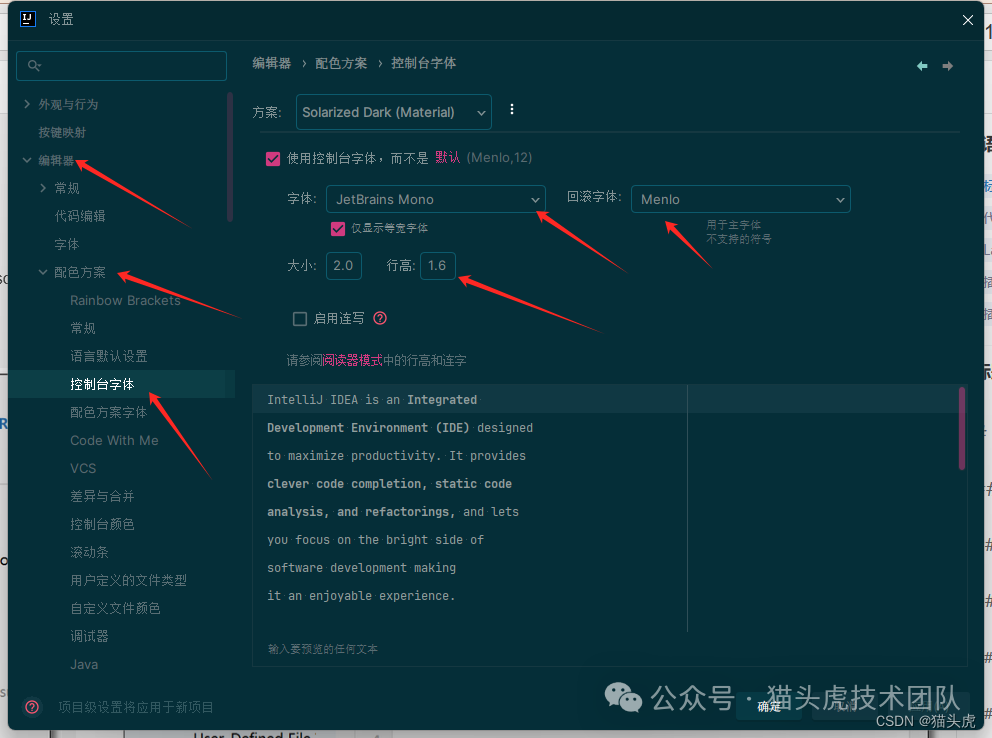Image resolution: width=992 pixels, height=738 pixels.
Task: Open the Menlo fallback font dropdown
Action: pos(740,199)
